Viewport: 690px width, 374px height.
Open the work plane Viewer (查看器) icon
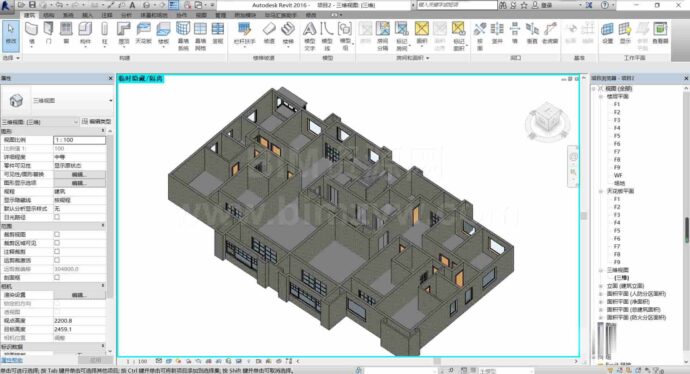pyautogui.click(x=660, y=33)
